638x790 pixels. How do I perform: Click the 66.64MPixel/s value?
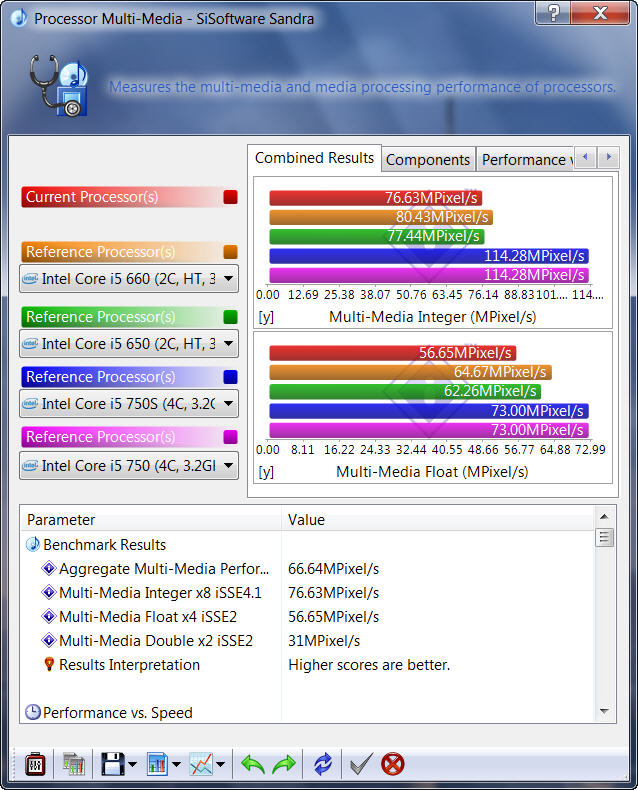(x=333, y=568)
